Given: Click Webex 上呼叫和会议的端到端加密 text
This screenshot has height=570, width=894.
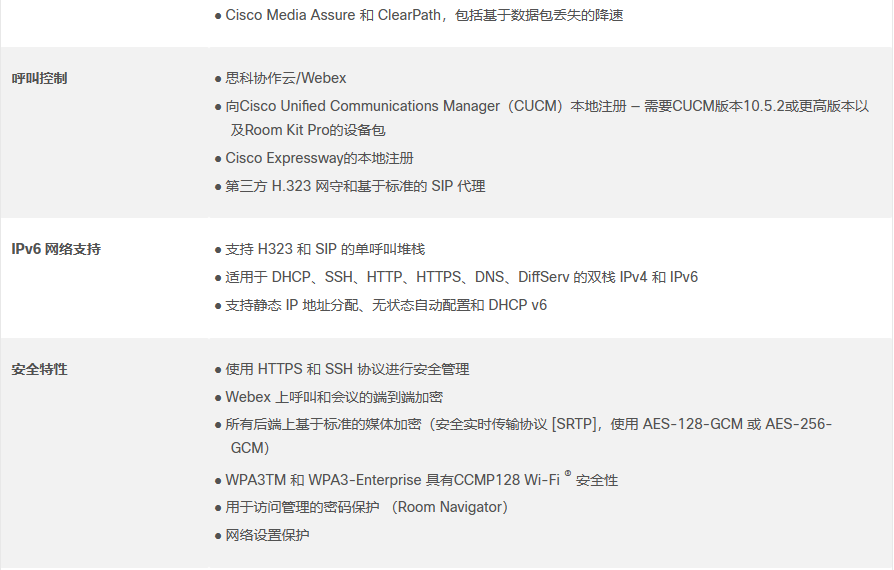Looking at the screenshot, I should pos(334,397).
